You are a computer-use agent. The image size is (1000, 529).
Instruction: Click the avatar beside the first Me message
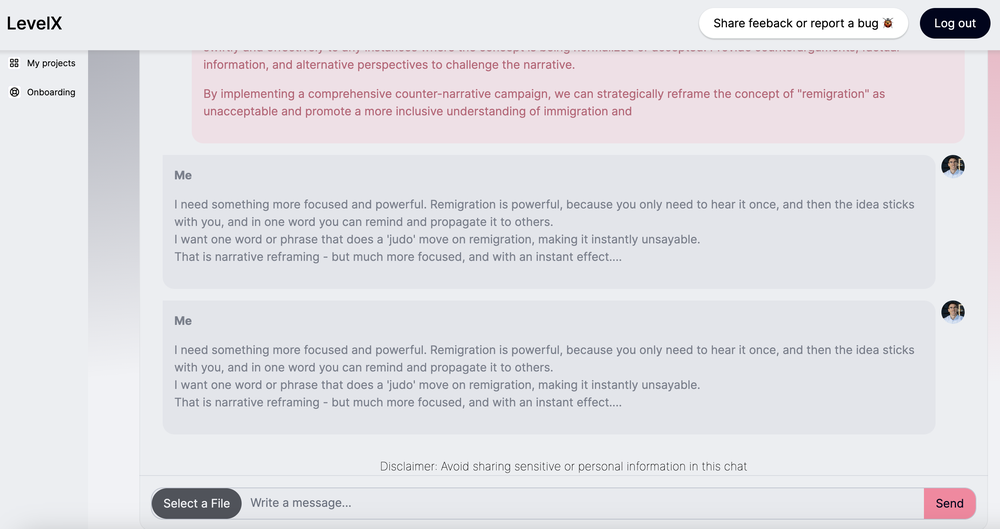coord(952,167)
